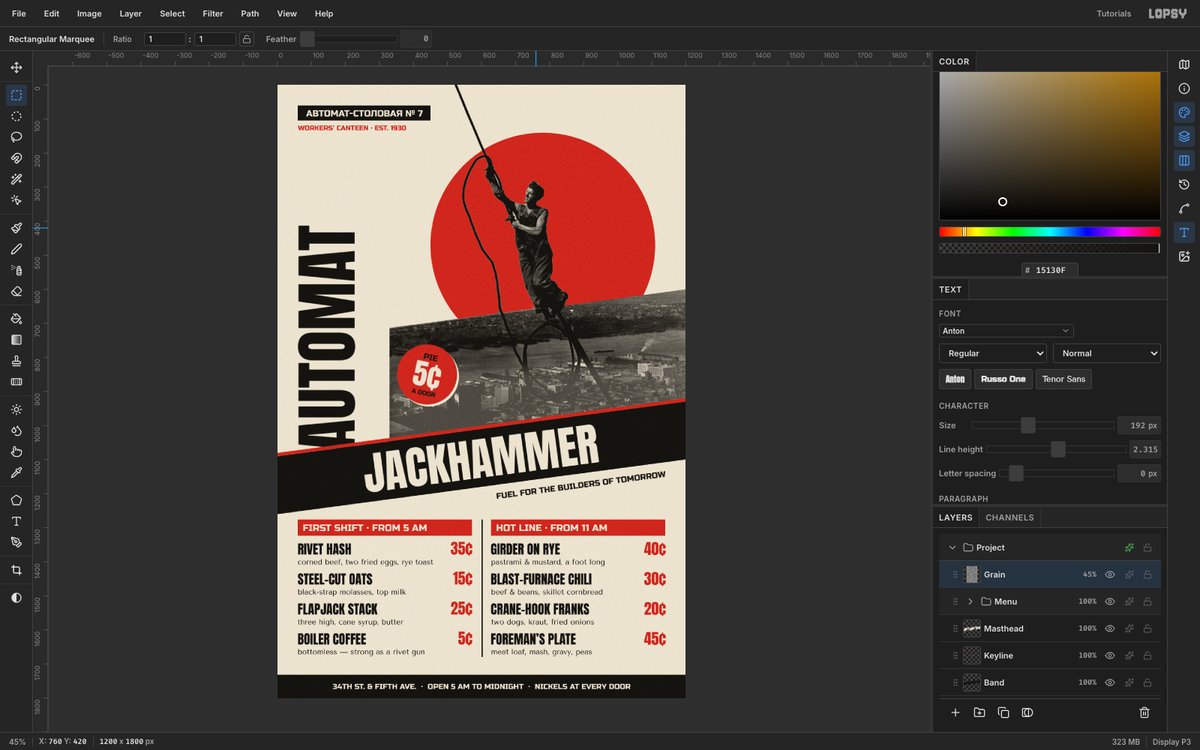
Task: Open the Info panel icon
Action: (1184, 89)
